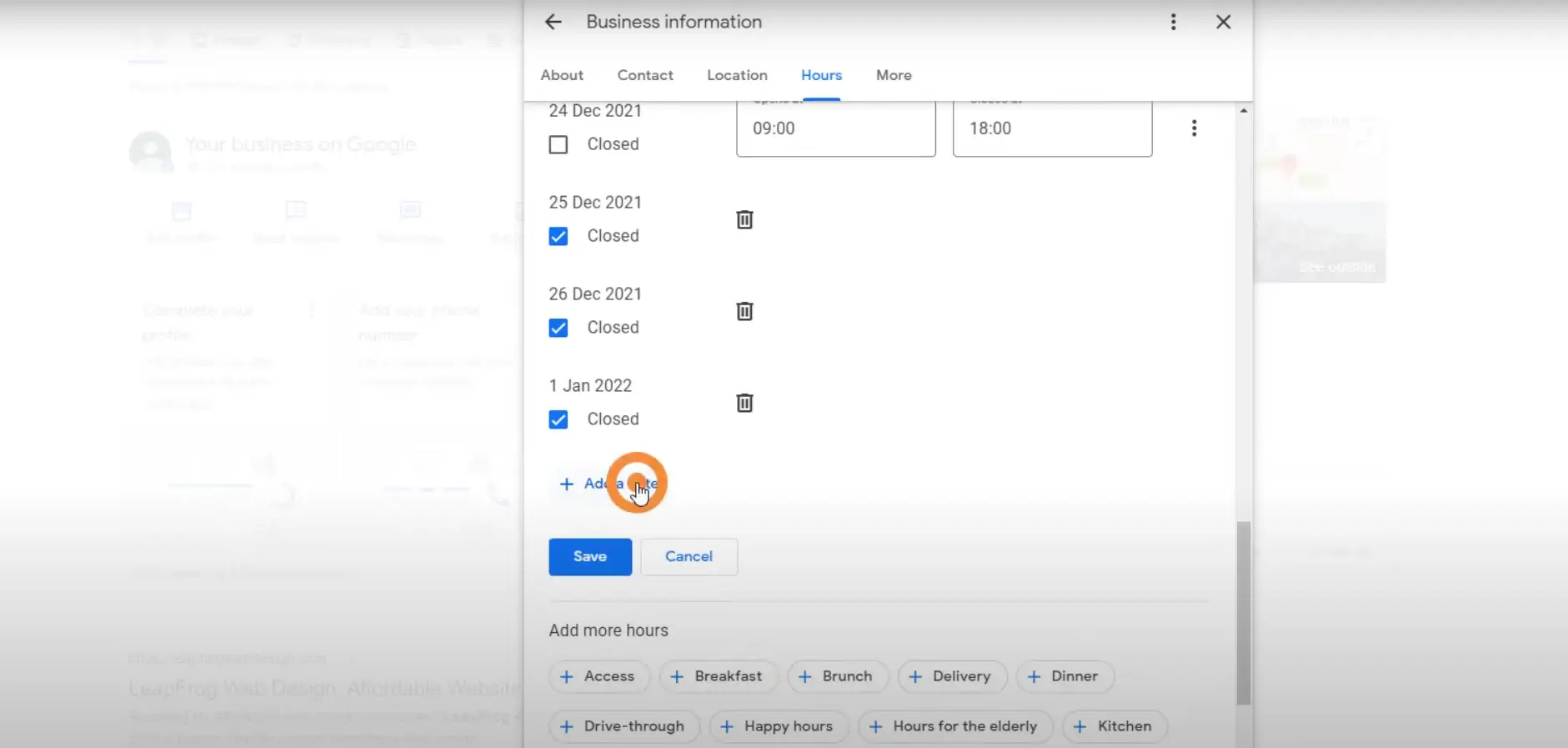Uncheck Closed for 1 Jan 2022
Image resolution: width=1568 pixels, height=748 pixels.
tap(559, 420)
